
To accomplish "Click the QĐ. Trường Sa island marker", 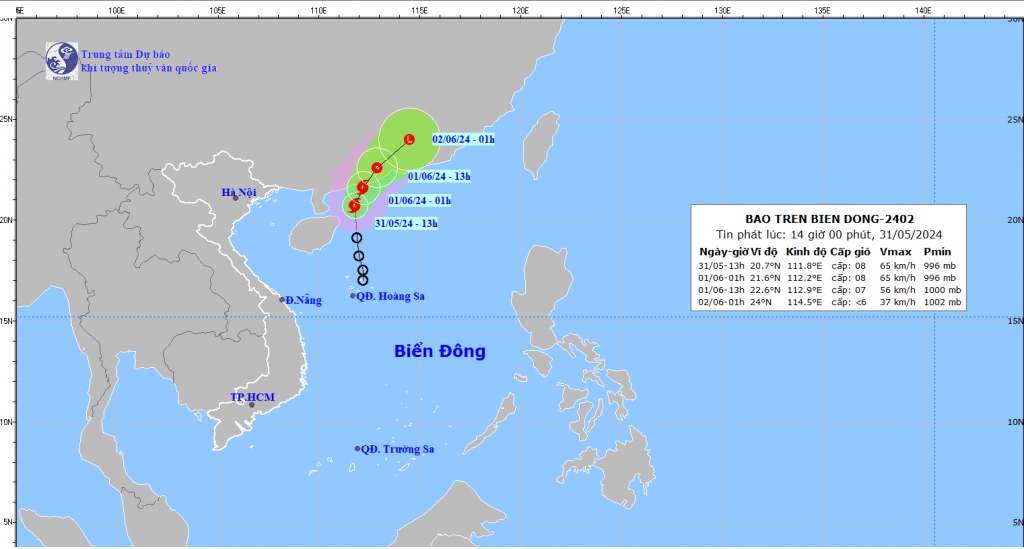I will tap(357, 449).
